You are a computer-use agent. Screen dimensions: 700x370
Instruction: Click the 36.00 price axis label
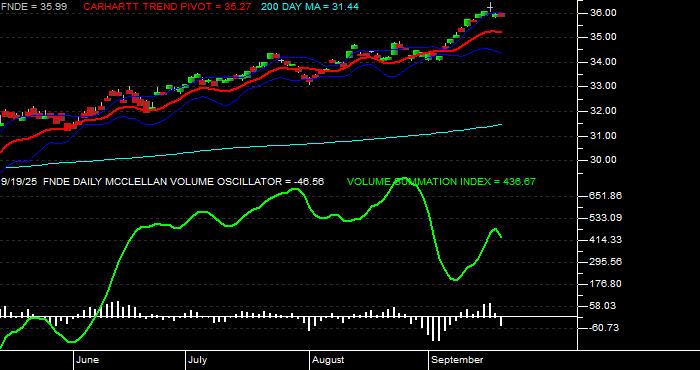[x=604, y=12]
